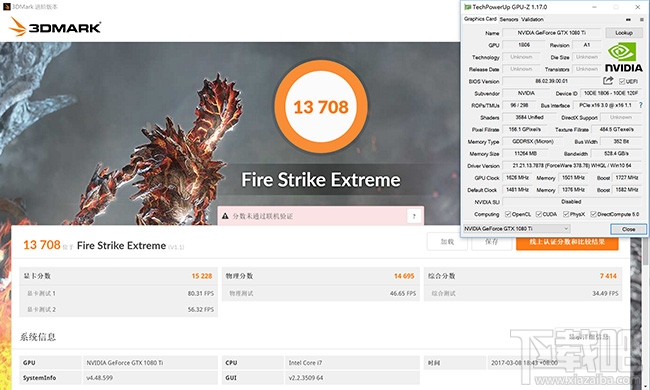Click the BIOS Version field
Viewport: 650px width, 390px height.
[551, 81]
